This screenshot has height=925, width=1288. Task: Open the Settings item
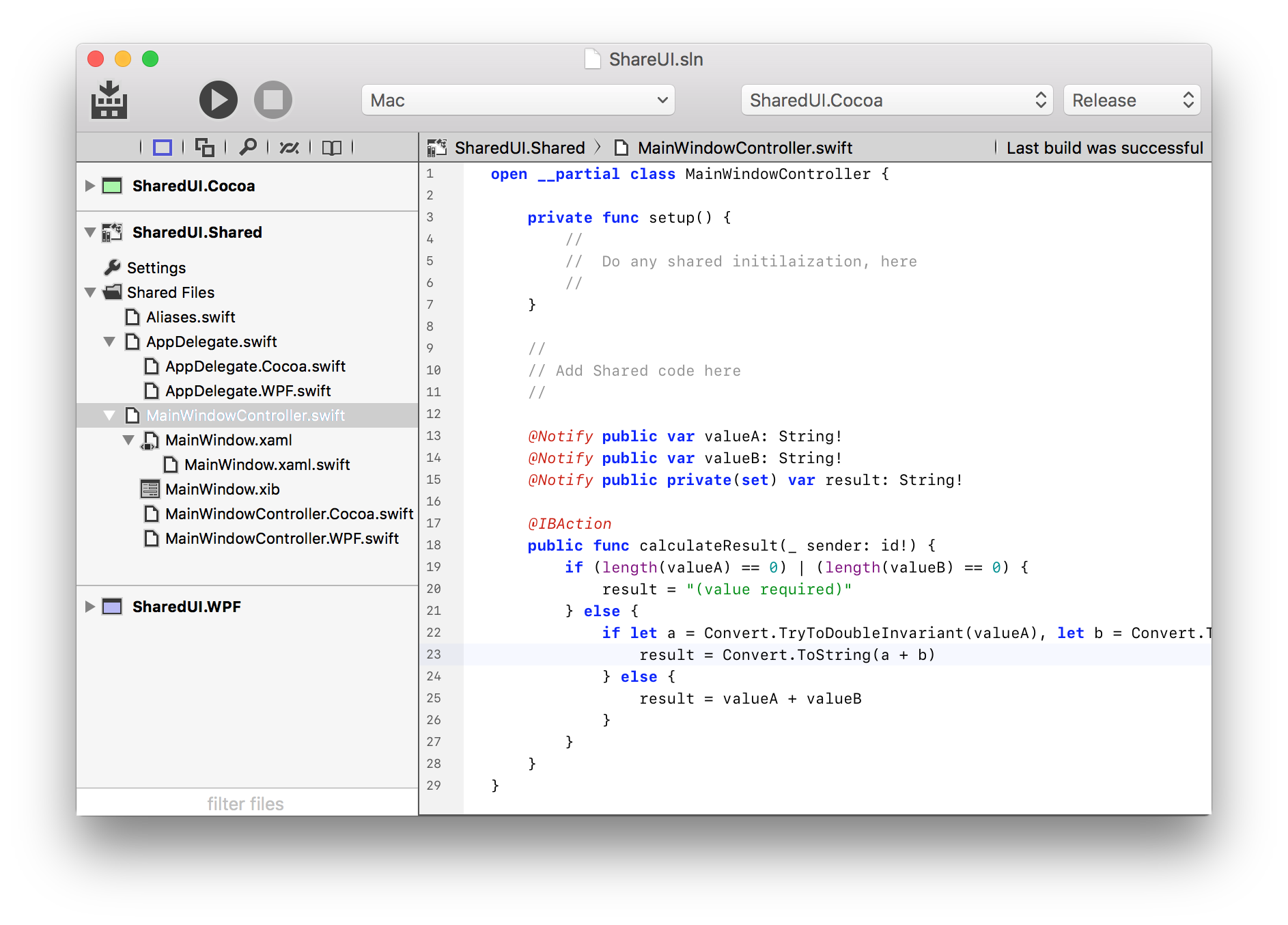156,268
